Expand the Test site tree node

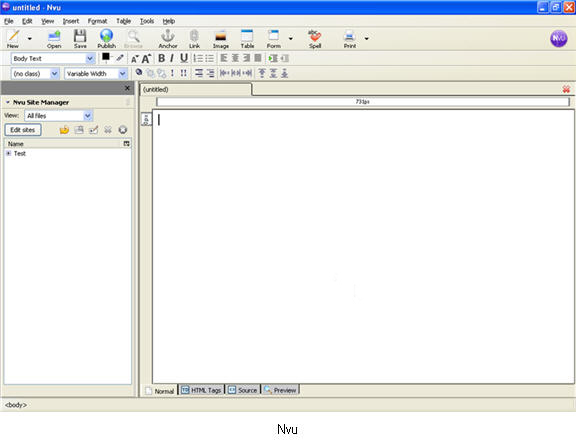8,153
